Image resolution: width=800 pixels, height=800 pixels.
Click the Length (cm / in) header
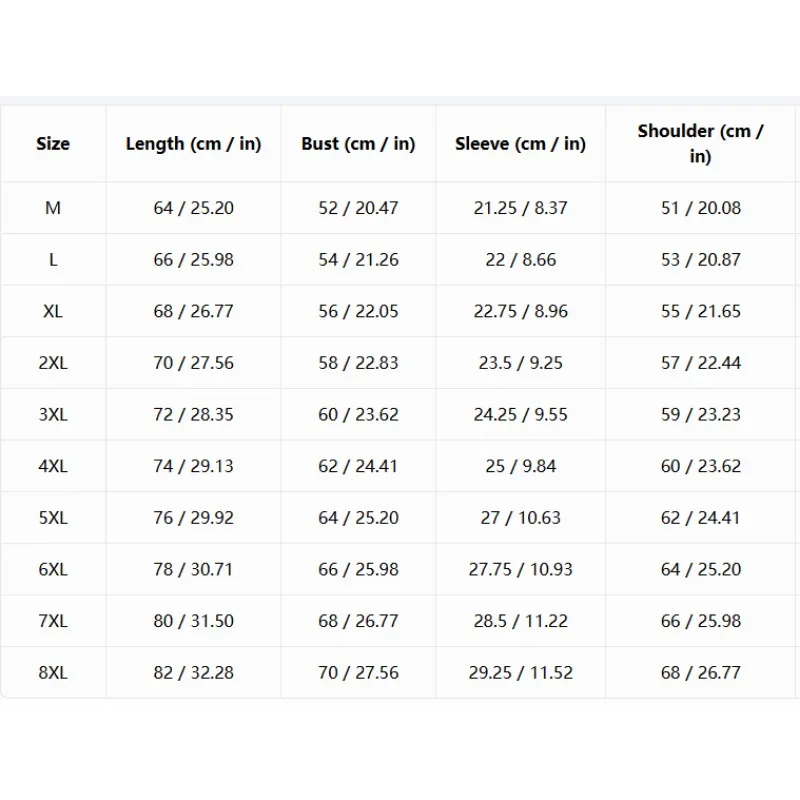pos(193,144)
